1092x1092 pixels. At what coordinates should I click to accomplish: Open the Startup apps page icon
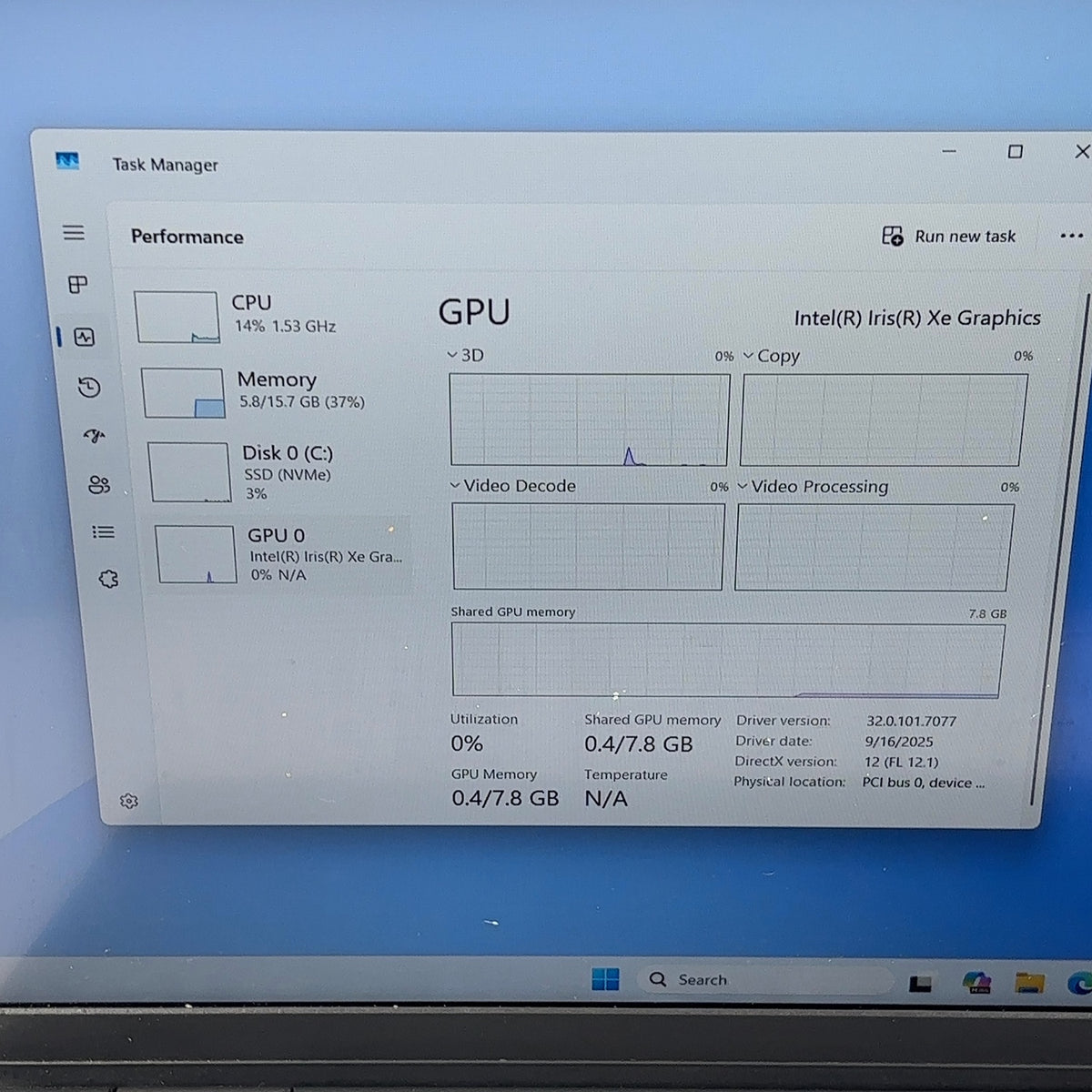(95, 436)
